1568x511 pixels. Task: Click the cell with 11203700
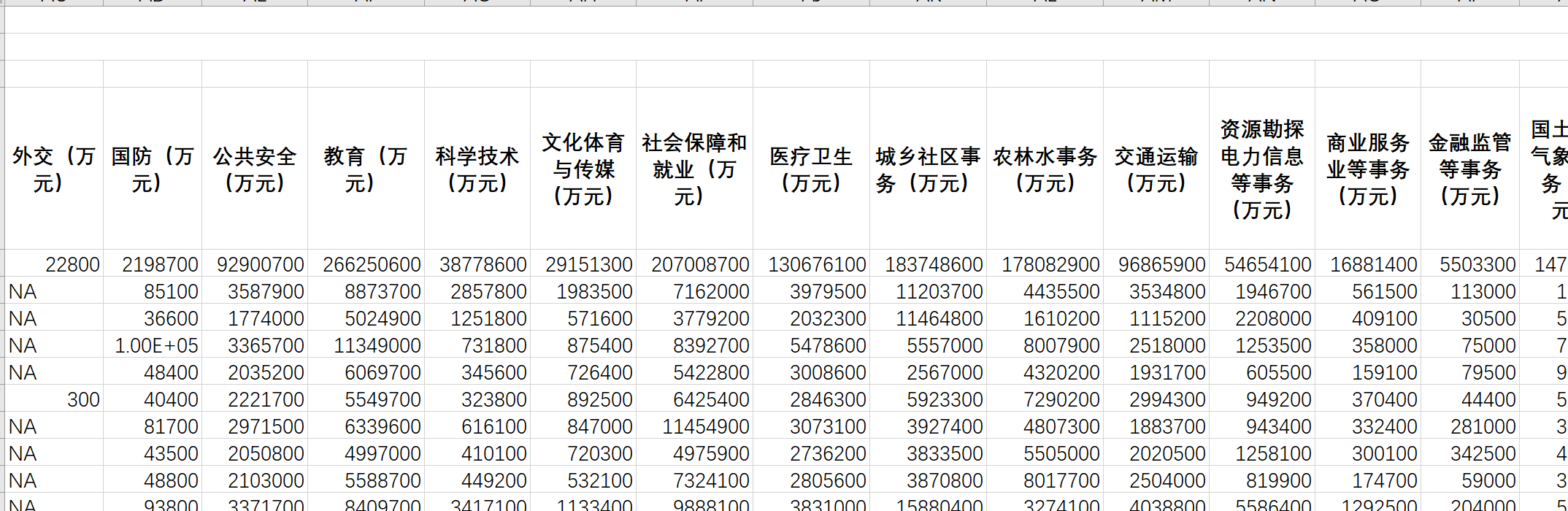click(928, 291)
